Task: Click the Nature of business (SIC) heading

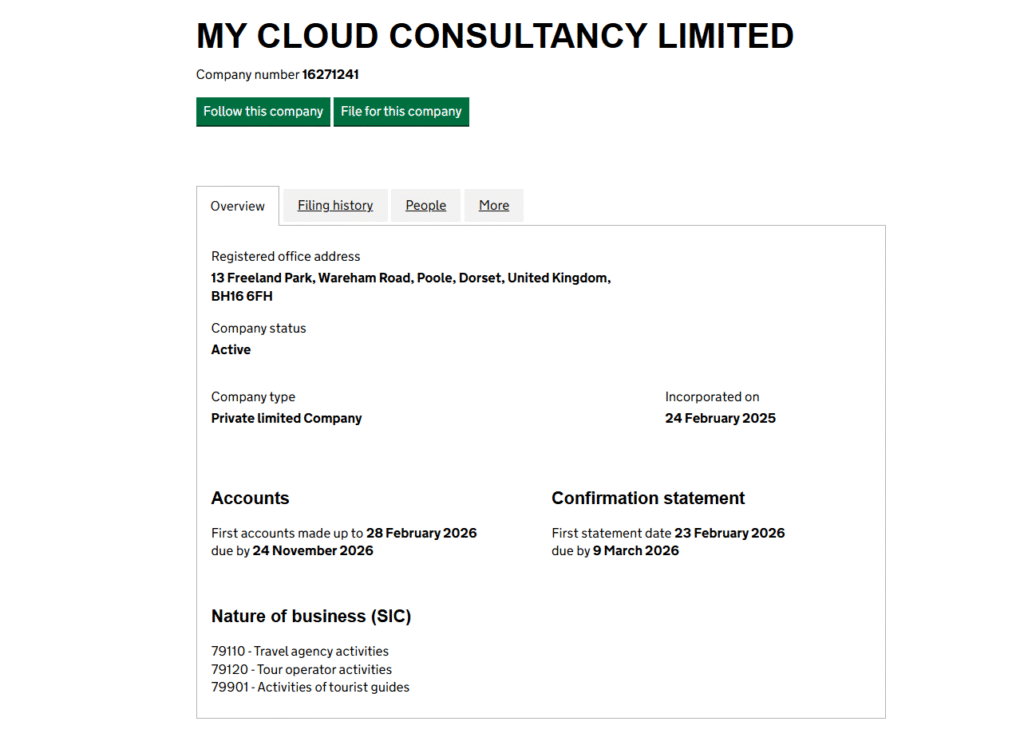Action: (x=311, y=616)
